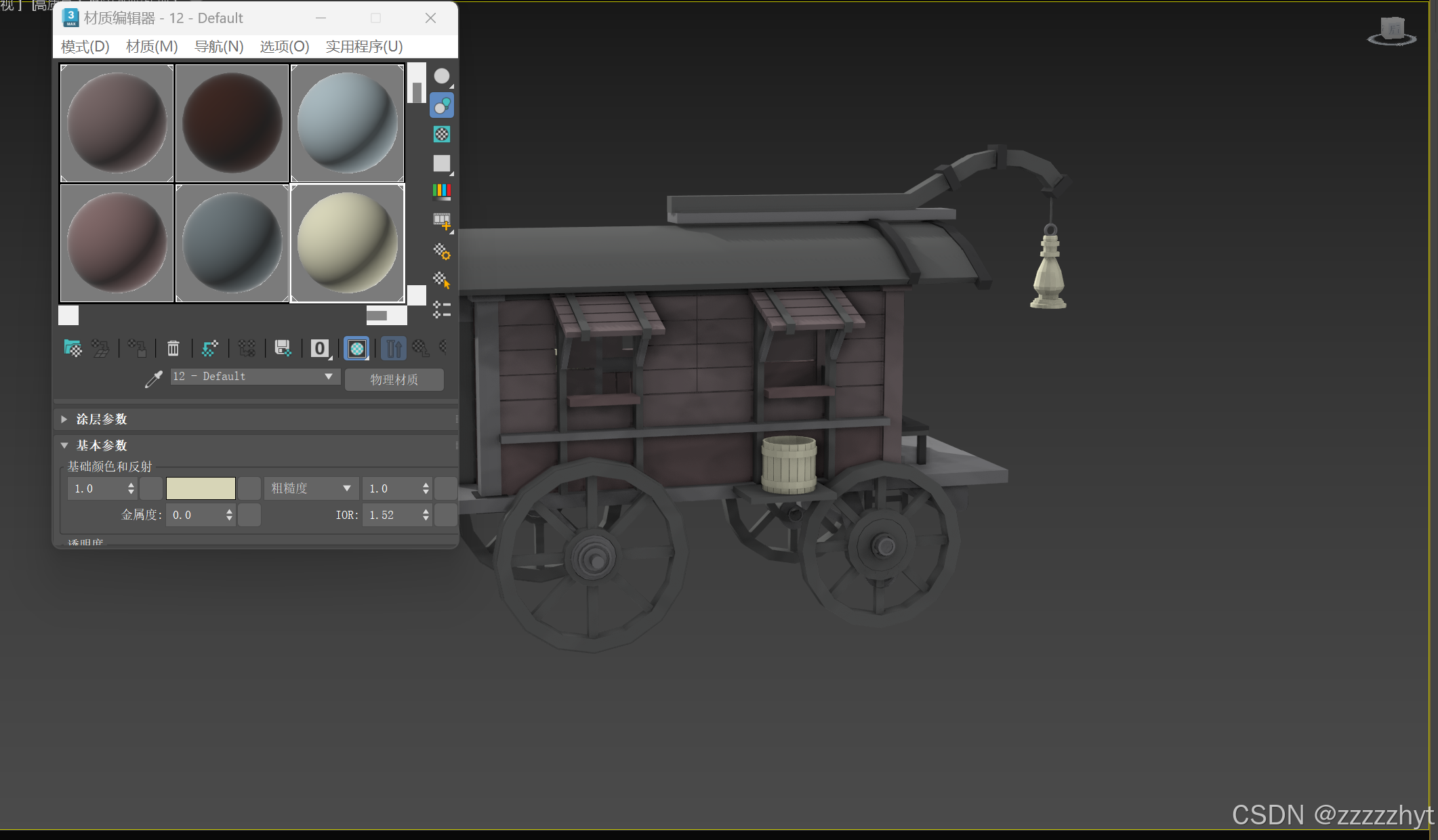Toggle the Backlight icon in side toolbar
The height and width of the screenshot is (840, 1438).
pos(442,106)
